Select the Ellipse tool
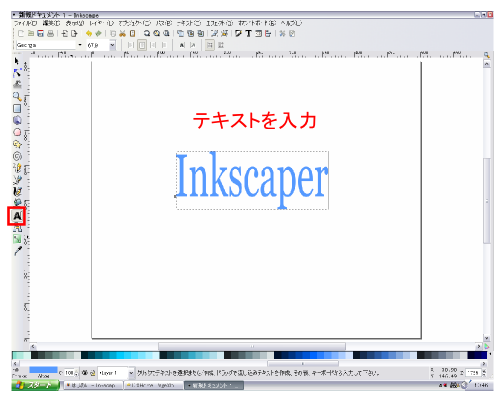The height and width of the screenshot is (400, 500). (x=17, y=132)
